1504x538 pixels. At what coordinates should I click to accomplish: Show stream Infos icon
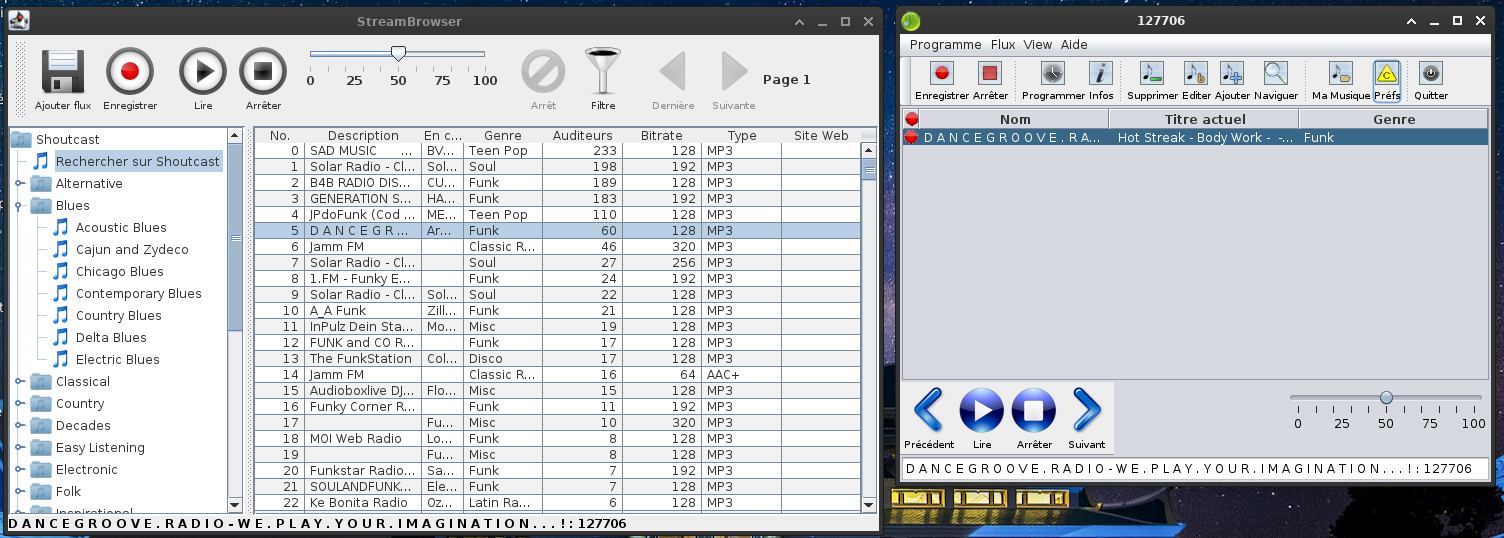1101,73
